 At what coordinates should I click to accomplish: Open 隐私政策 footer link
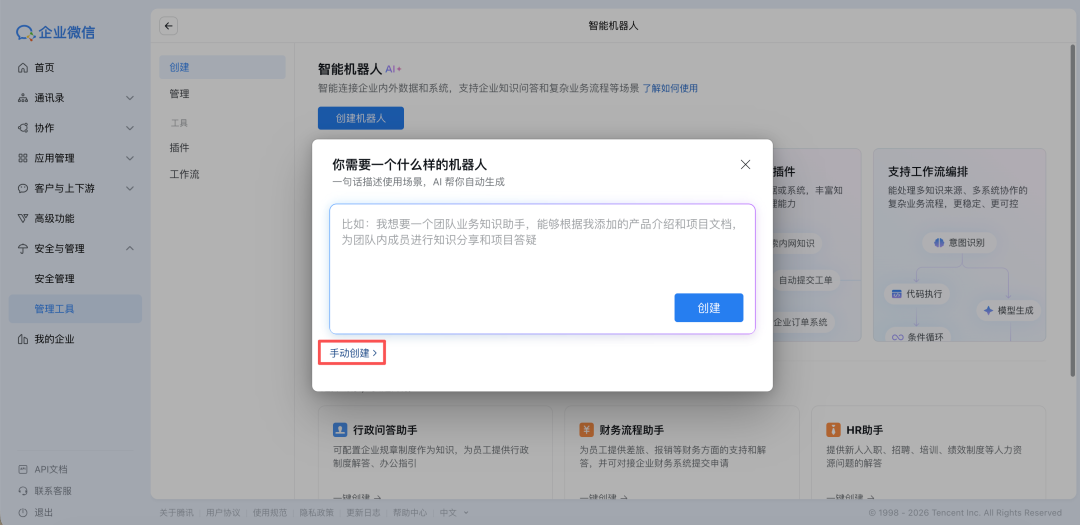coord(317,513)
